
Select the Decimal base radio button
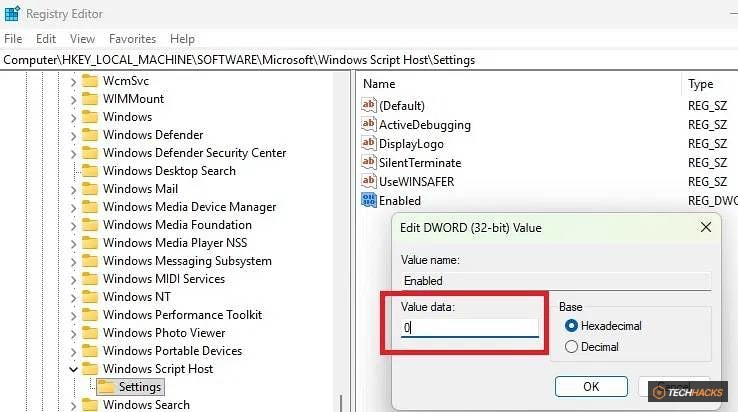[571, 347]
